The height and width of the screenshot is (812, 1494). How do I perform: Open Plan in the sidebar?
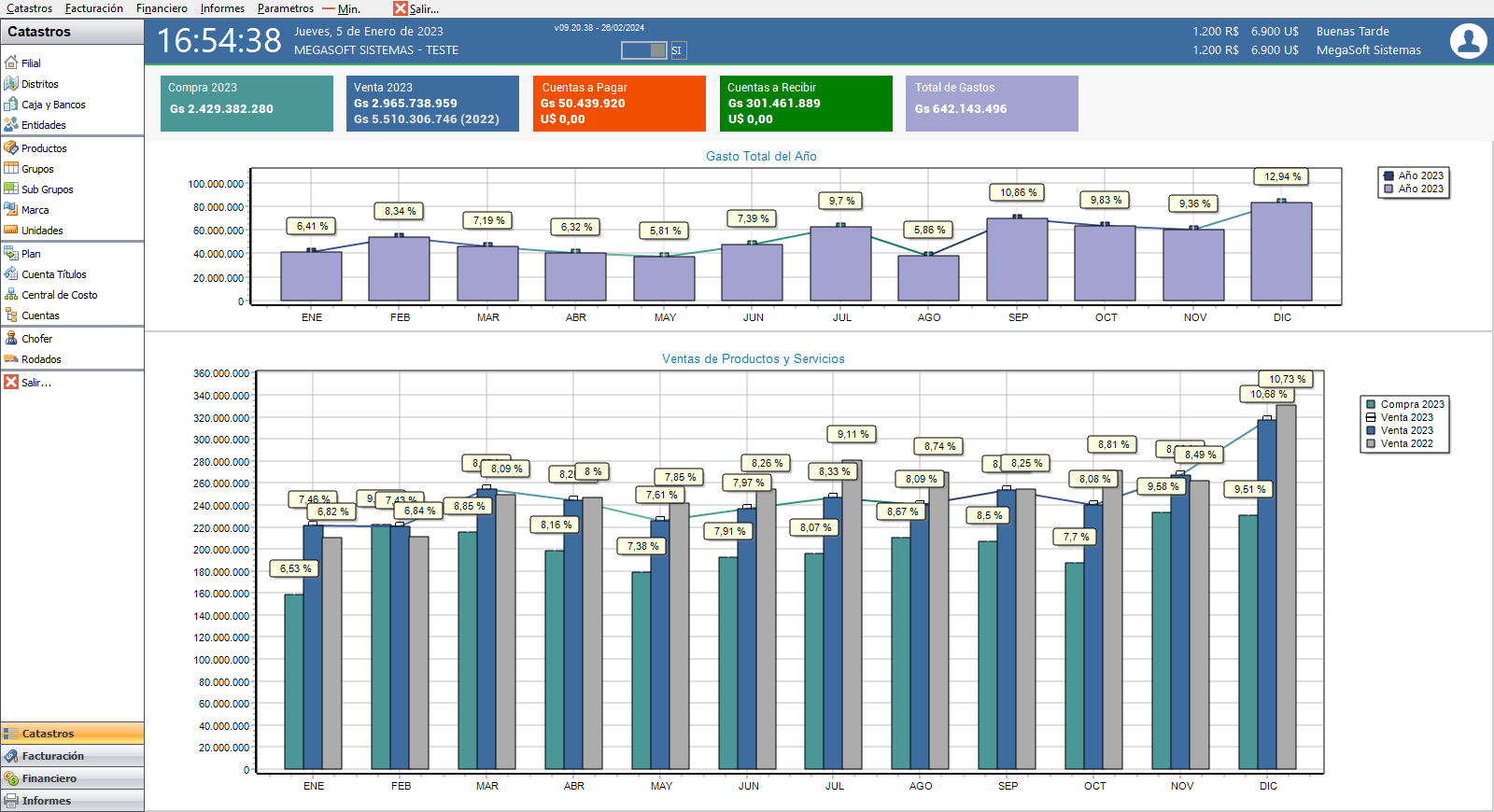[x=22, y=254]
